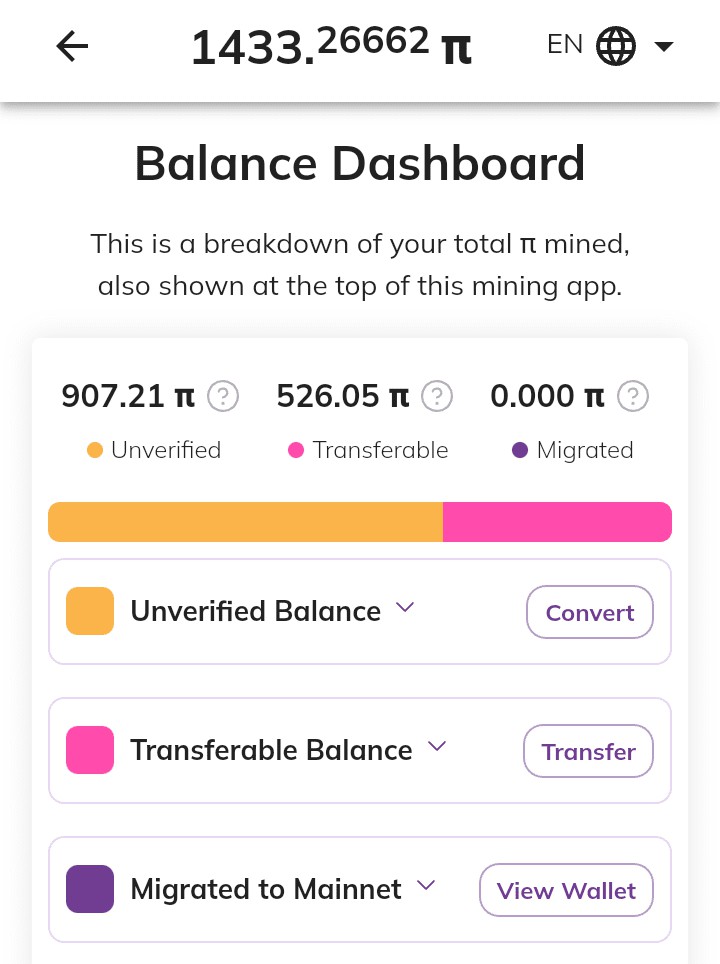Click the pink segment of balance bar
The image size is (720, 964).
(x=557, y=522)
